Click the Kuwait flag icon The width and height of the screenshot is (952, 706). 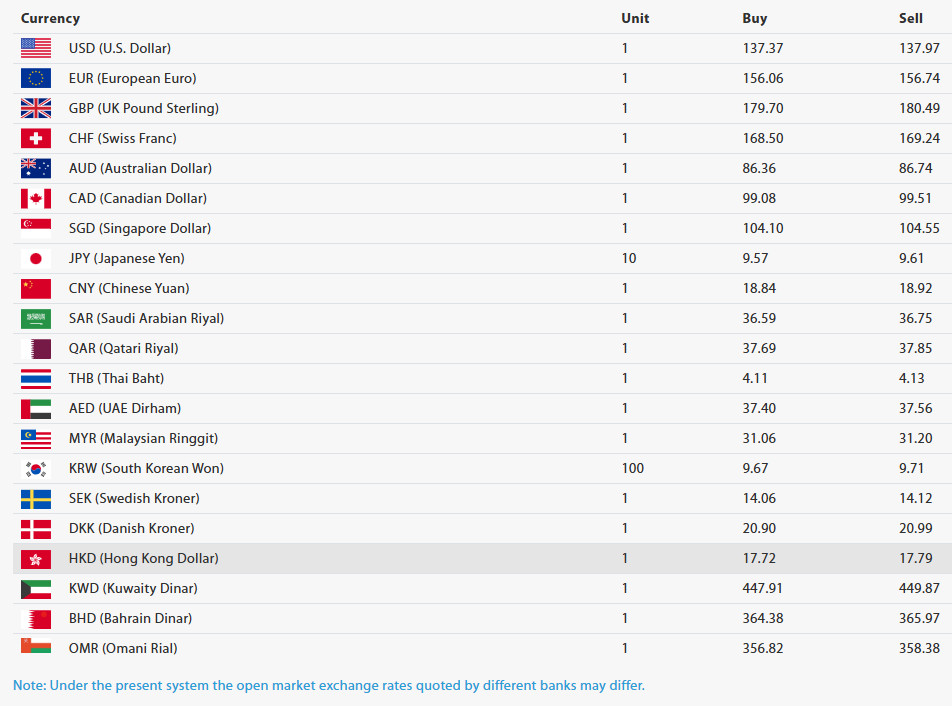[35, 588]
